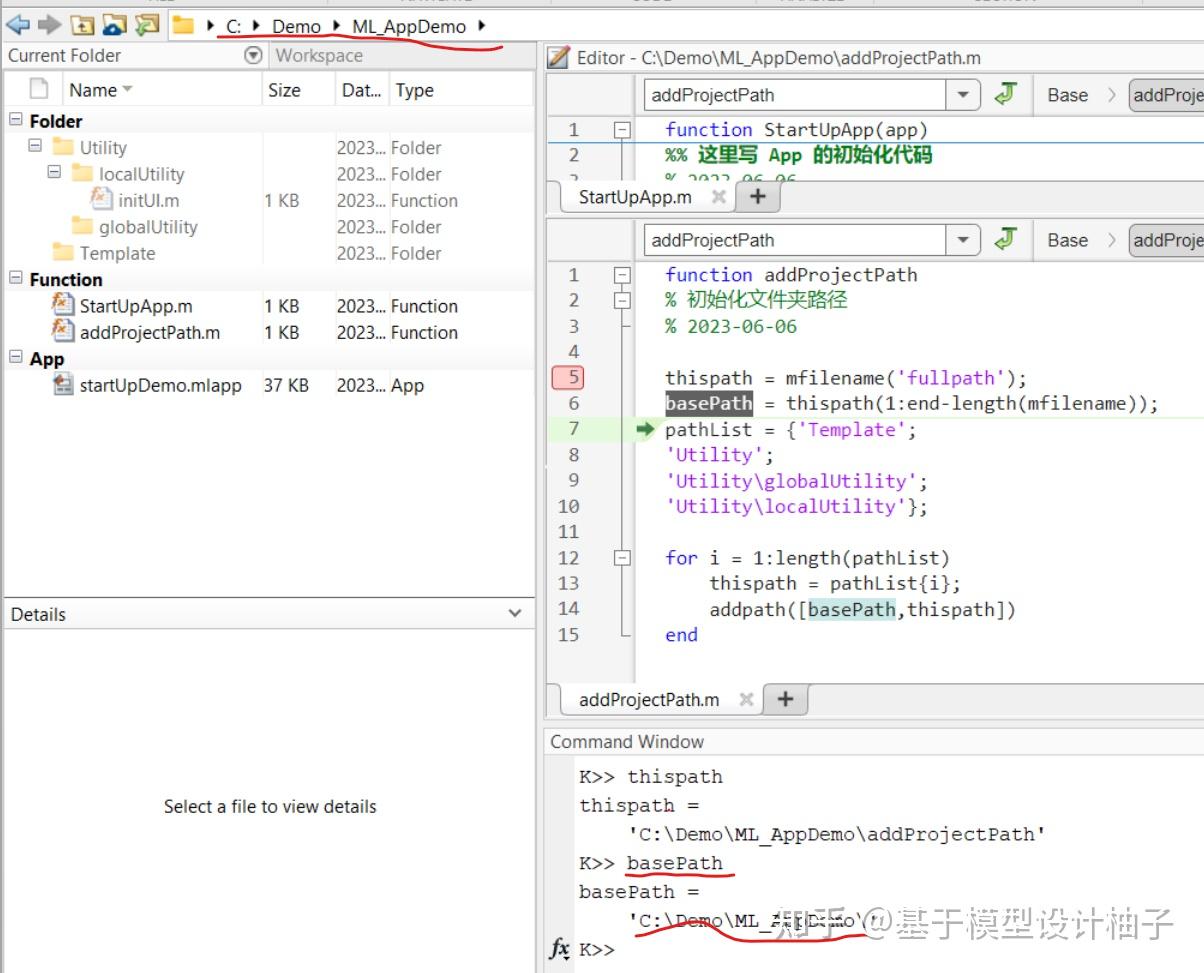Image resolution: width=1204 pixels, height=973 pixels.
Task: Add a new tab beside addProjectPath.m
Action: point(785,699)
